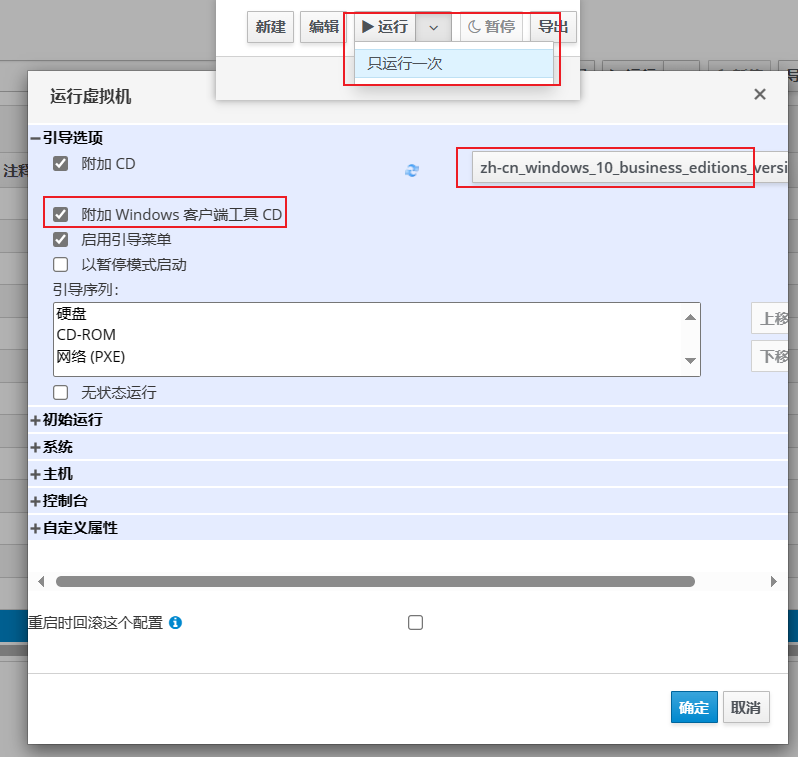The height and width of the screenshot is (757, 798).
Task: Click the info icon beside rollback option
Action: [175, 623]
